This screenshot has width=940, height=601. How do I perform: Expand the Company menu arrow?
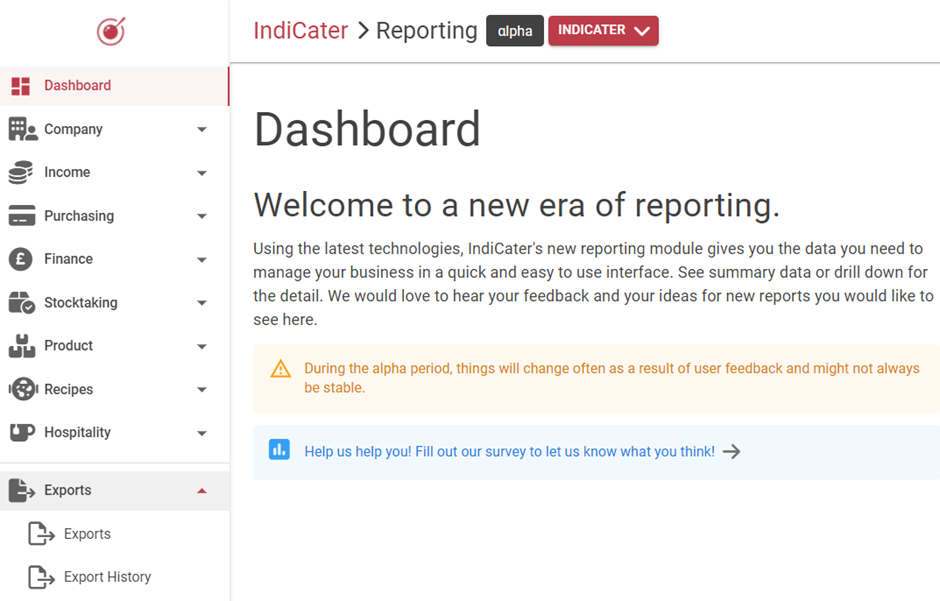tap(202, 129)
